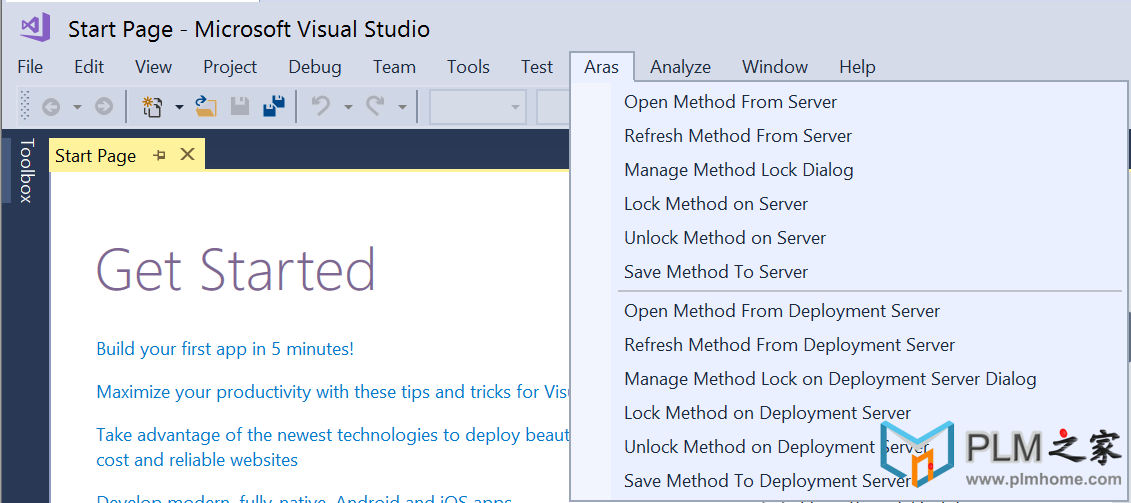Click the Redo arrow icon
The width and height of the screenshot is (1131, 503).
pyautogui.click(x=375, y=107)
